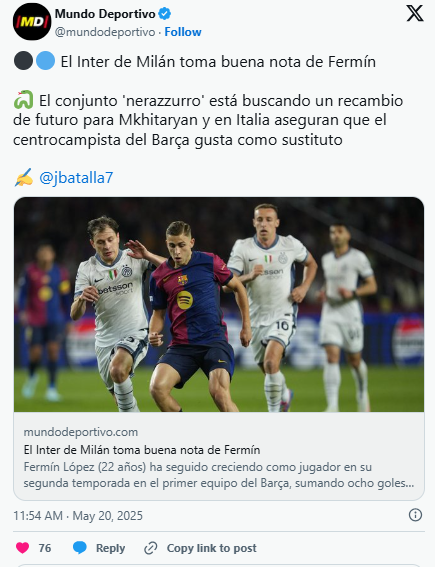Viewport: 435px width, 567px height.
Task: Open the Fermín match photo thumbnail
Action: (x=219, y=304)
